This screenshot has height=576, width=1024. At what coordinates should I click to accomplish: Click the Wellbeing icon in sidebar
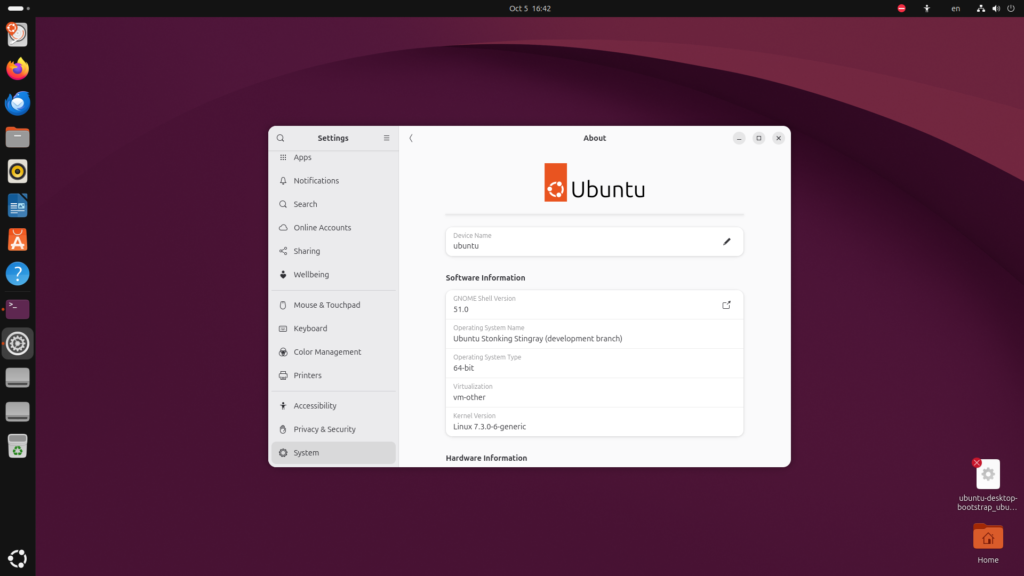(x=283, y=275)
